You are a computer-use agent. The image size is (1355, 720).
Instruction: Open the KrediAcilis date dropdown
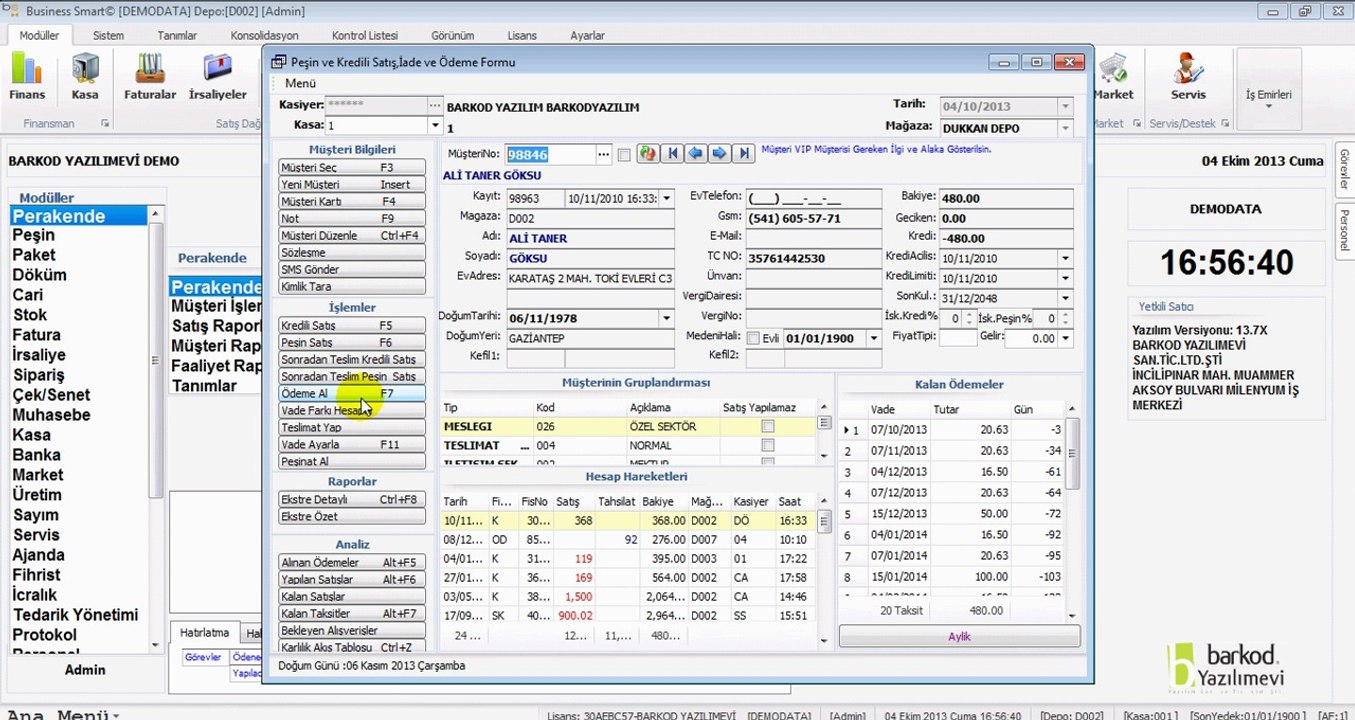click(x=1065, y=259)
